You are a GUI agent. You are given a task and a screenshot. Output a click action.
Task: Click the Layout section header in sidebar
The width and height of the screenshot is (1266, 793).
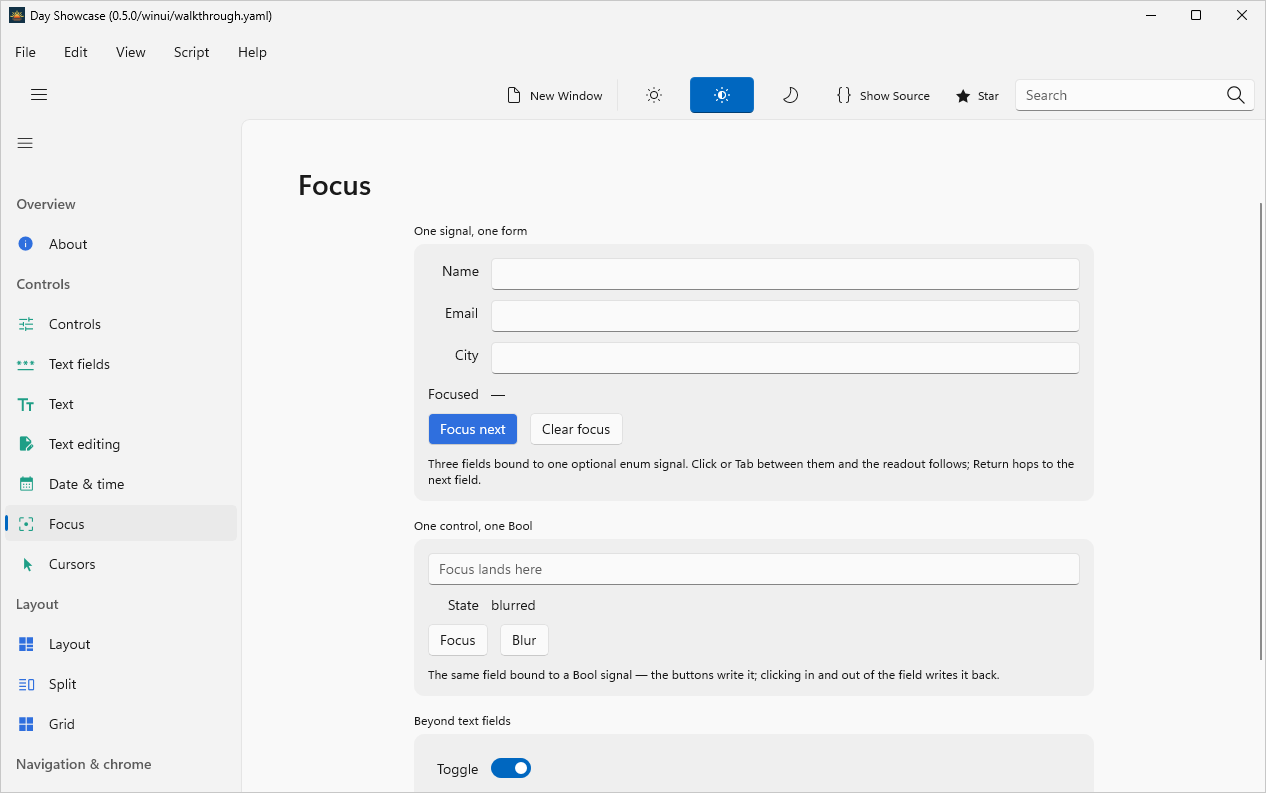point(37,604)
